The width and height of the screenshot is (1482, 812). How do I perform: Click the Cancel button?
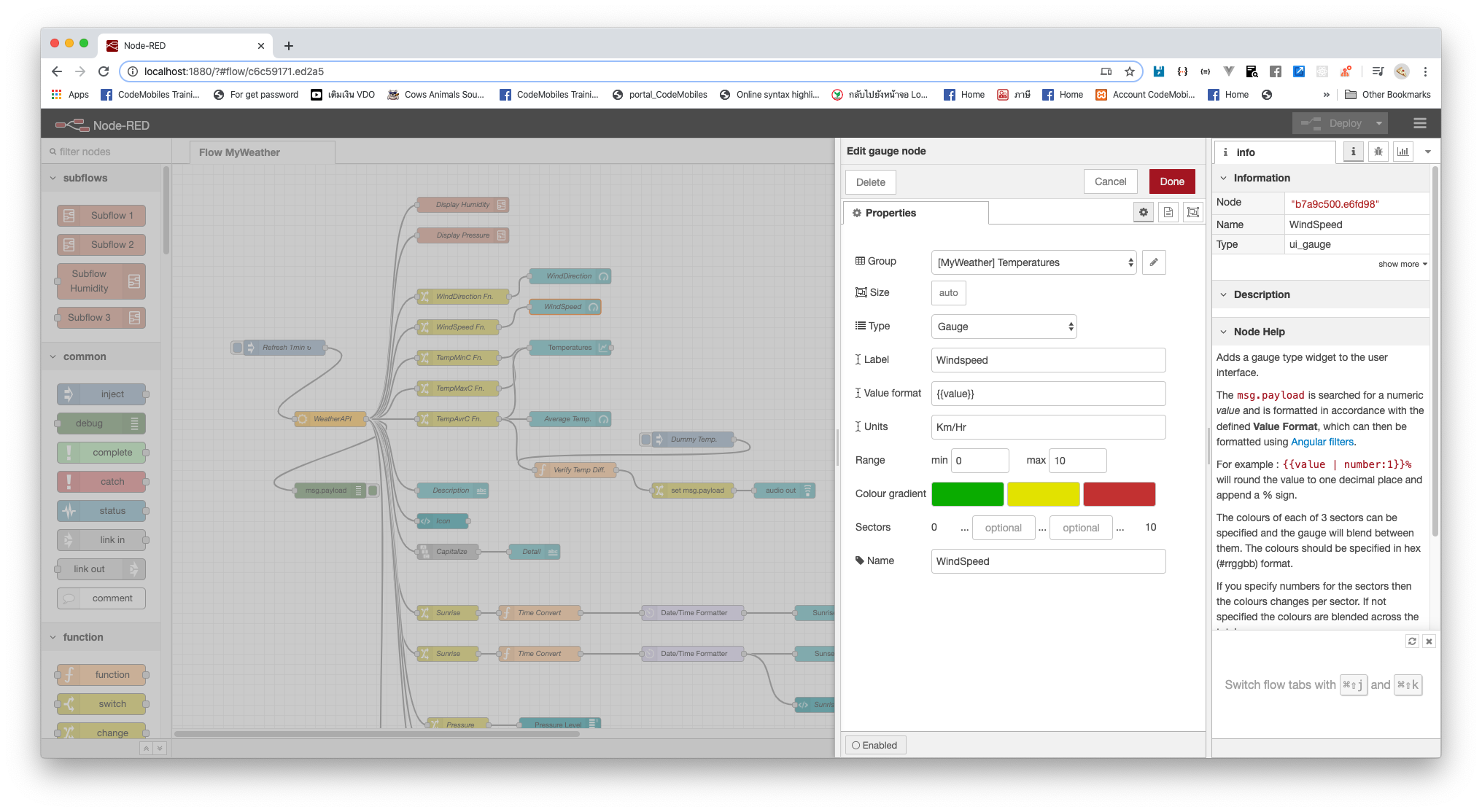[x=1110, y=181]
